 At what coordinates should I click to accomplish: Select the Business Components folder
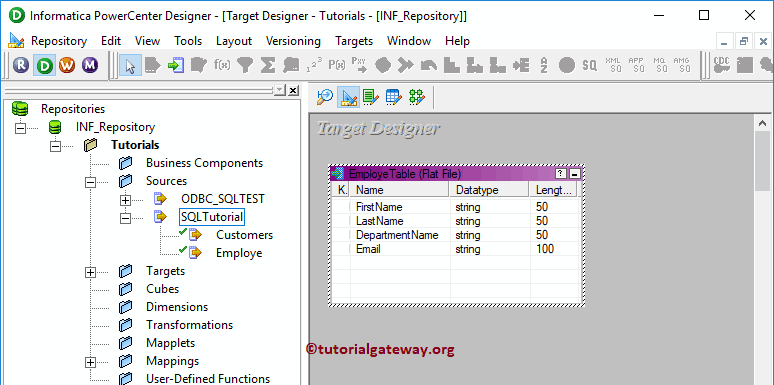tap(204, 163)
